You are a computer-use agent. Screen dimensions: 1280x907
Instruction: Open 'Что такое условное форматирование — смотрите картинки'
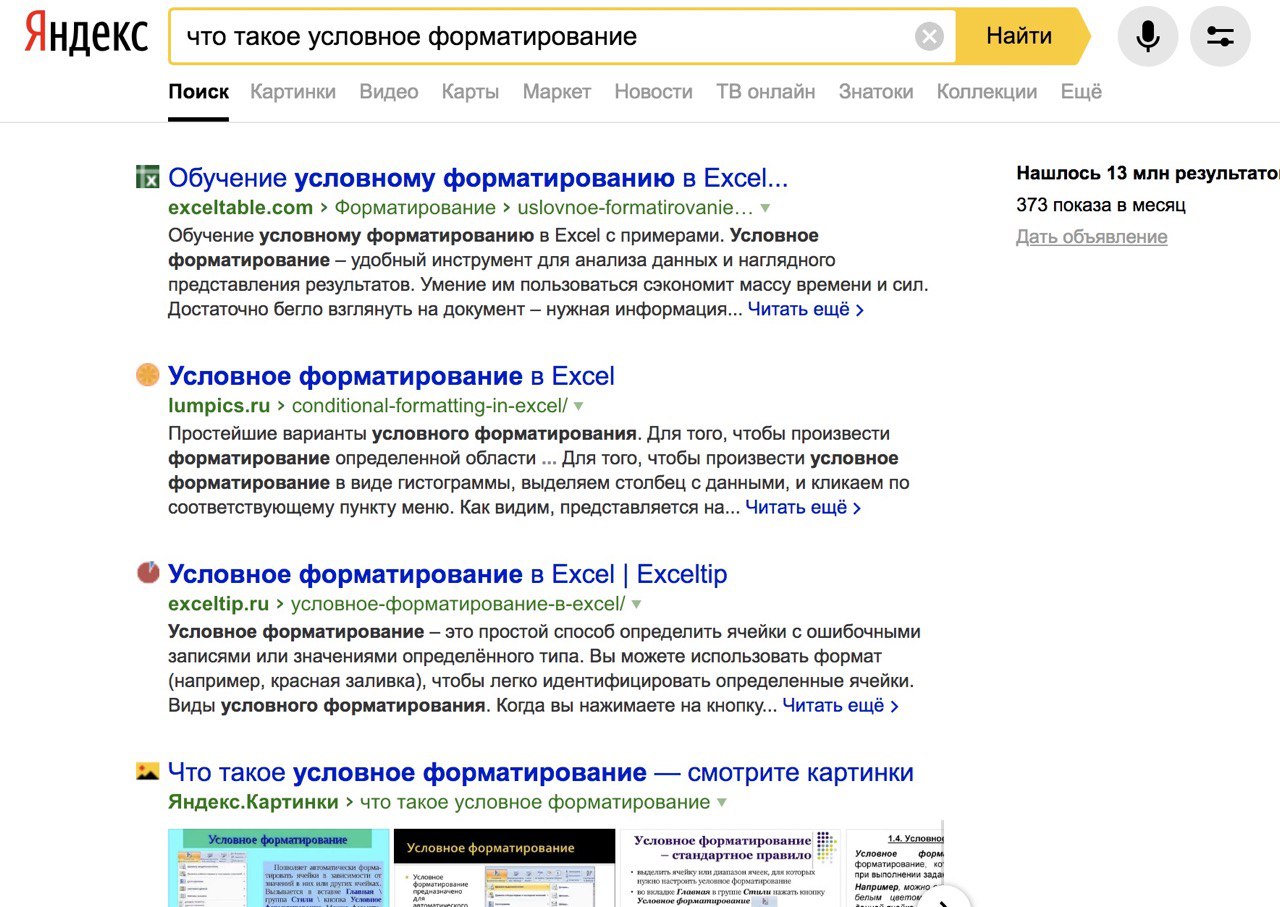click(541, 773)
